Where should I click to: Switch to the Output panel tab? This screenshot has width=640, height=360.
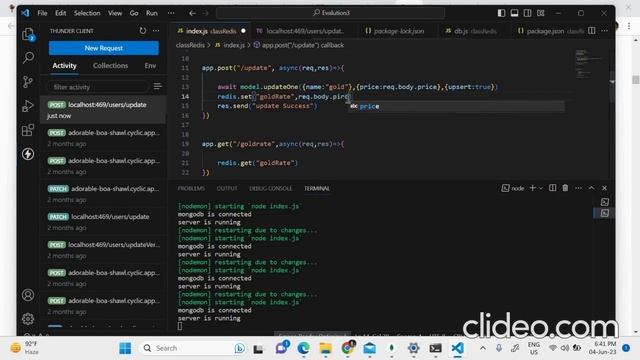(227, 188)
